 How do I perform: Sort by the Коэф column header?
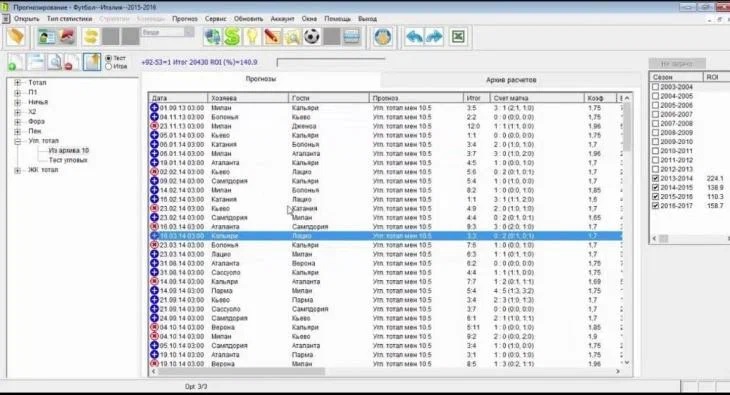(600, 98)
